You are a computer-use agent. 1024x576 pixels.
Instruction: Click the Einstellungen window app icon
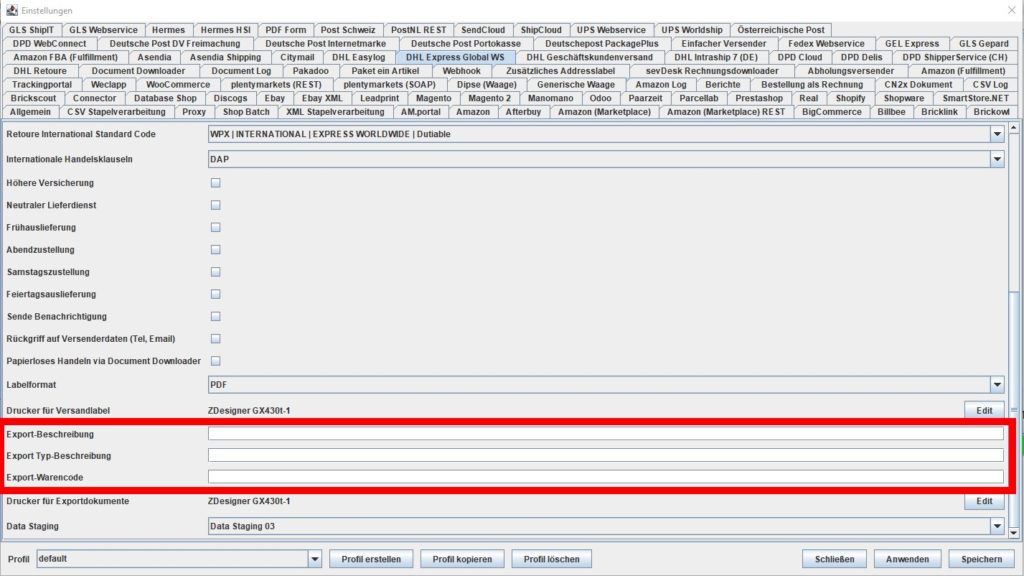(x=12, y=10)
